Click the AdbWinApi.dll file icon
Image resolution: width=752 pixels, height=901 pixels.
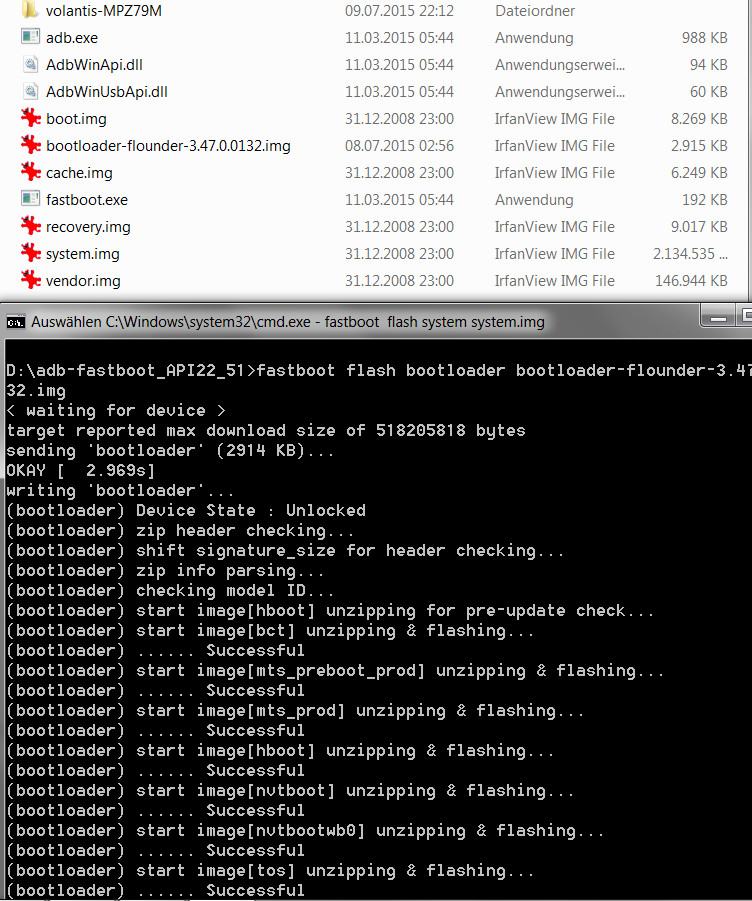[x=30, y=65]
